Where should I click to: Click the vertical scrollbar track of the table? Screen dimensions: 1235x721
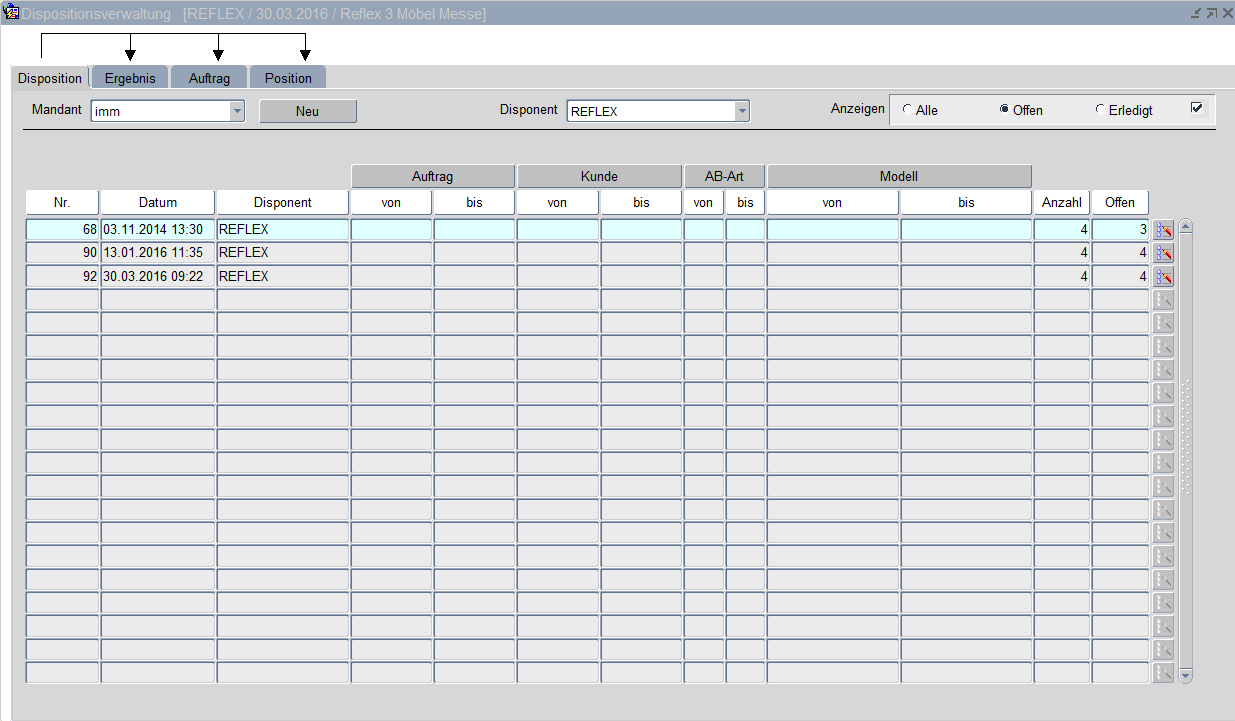coord(1186,450)
